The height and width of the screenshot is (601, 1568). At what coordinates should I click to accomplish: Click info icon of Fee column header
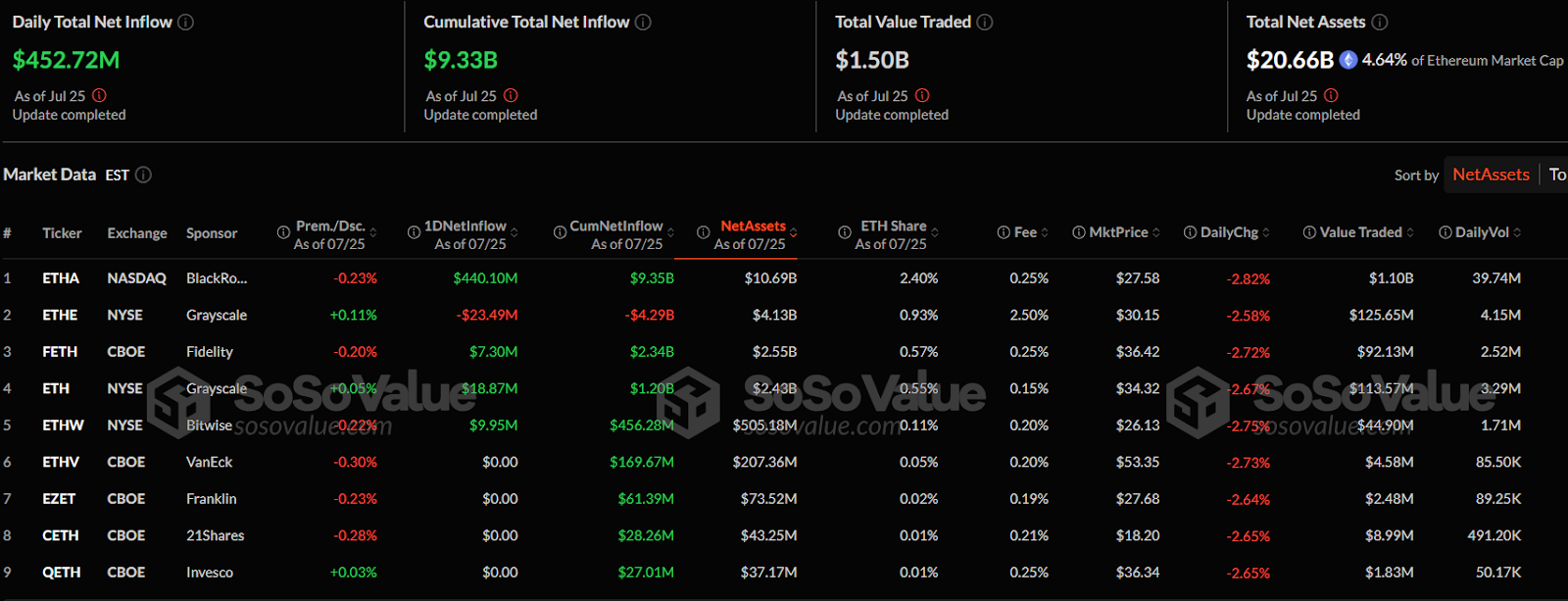(x=1004, y=232)
